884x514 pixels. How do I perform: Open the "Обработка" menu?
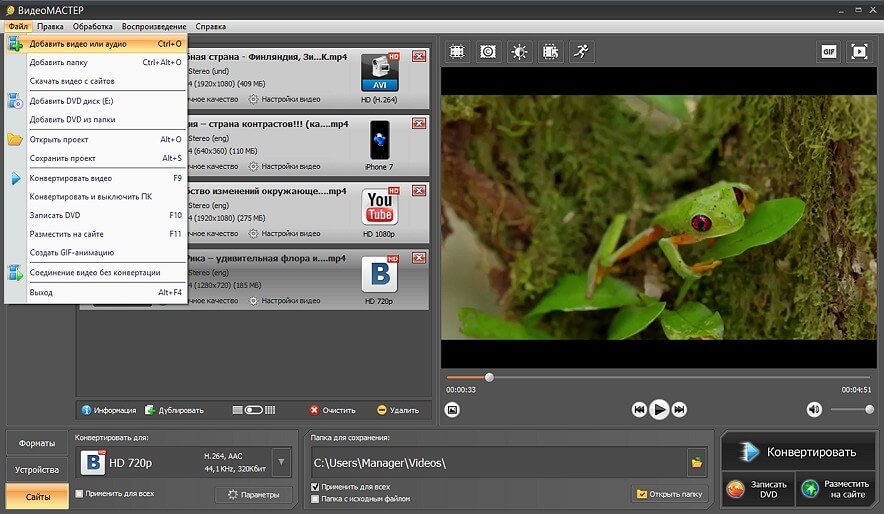[x=93, y=26]
